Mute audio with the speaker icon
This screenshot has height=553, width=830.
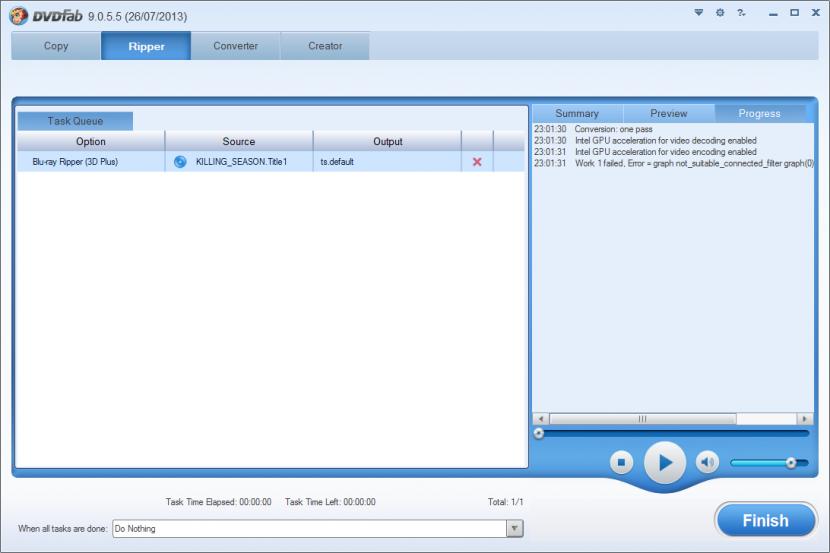707,463
